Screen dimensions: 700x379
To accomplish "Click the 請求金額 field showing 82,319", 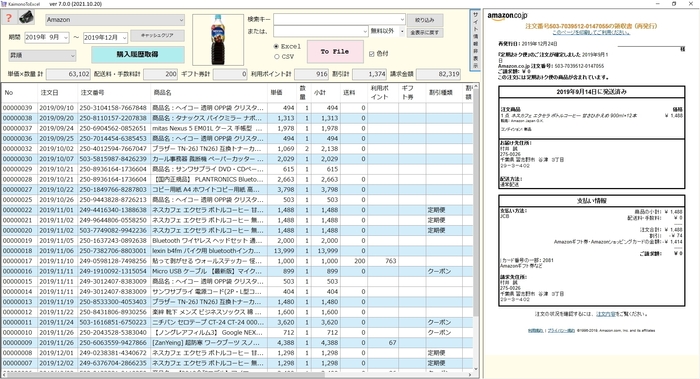I will click(438, 74).
